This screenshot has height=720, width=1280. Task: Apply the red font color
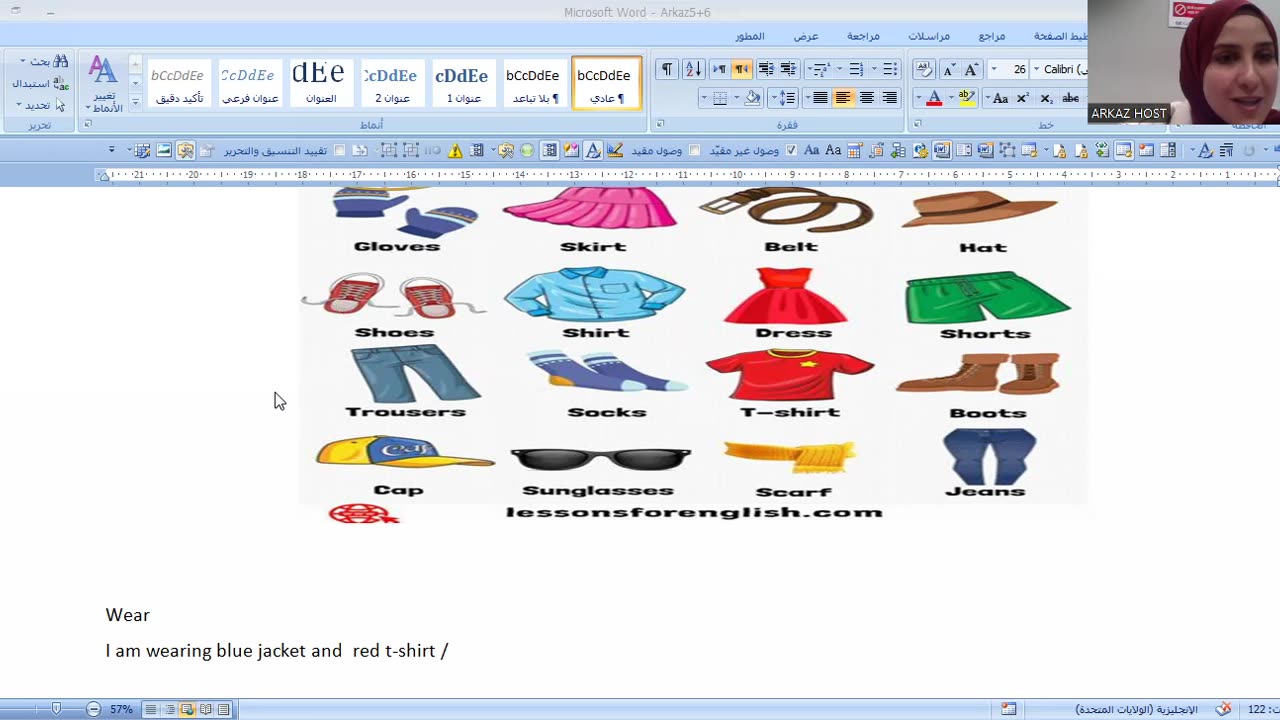click(934, 98)
